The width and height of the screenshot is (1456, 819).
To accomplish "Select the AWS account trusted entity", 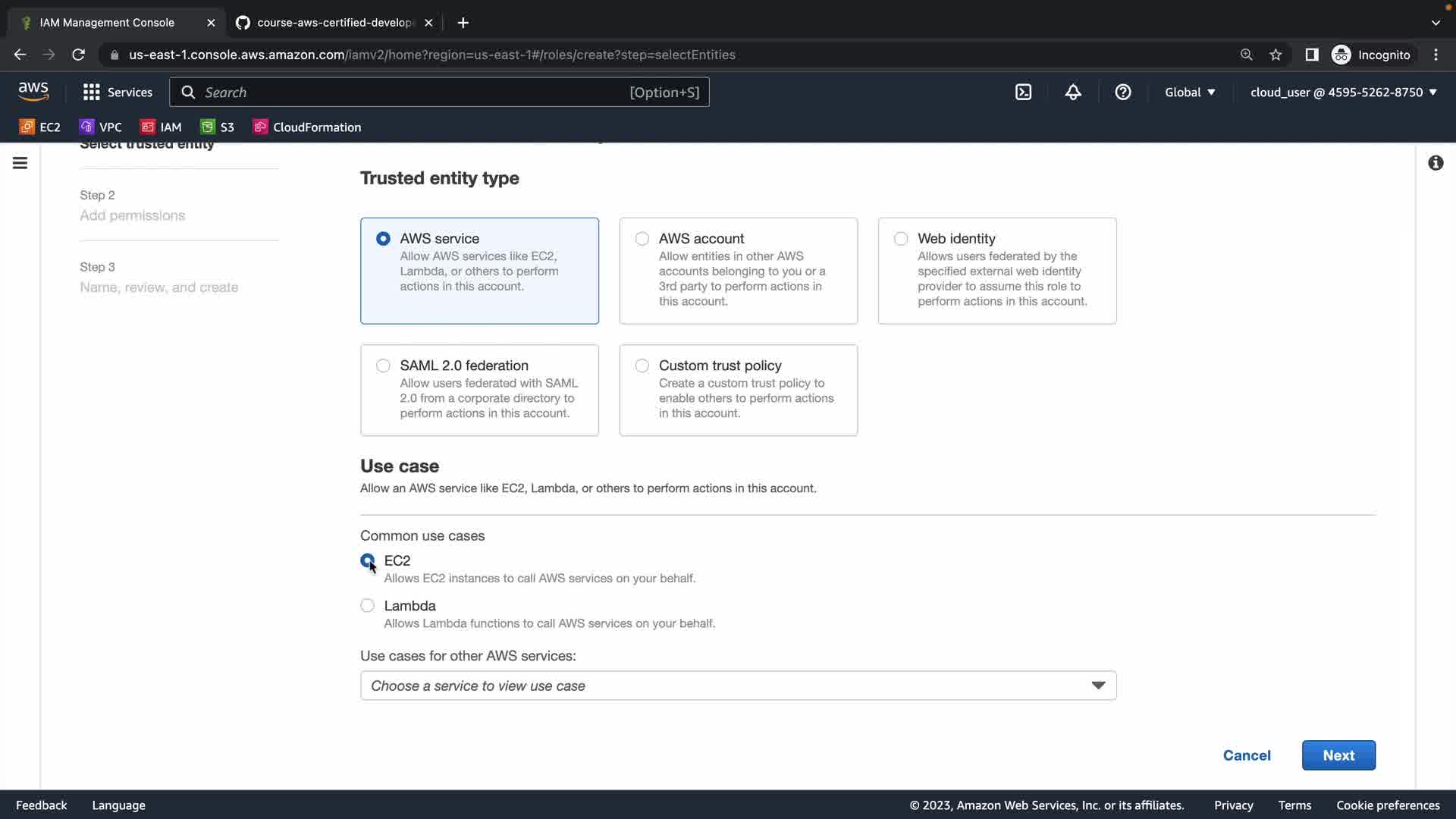I will tap(642, 239).
